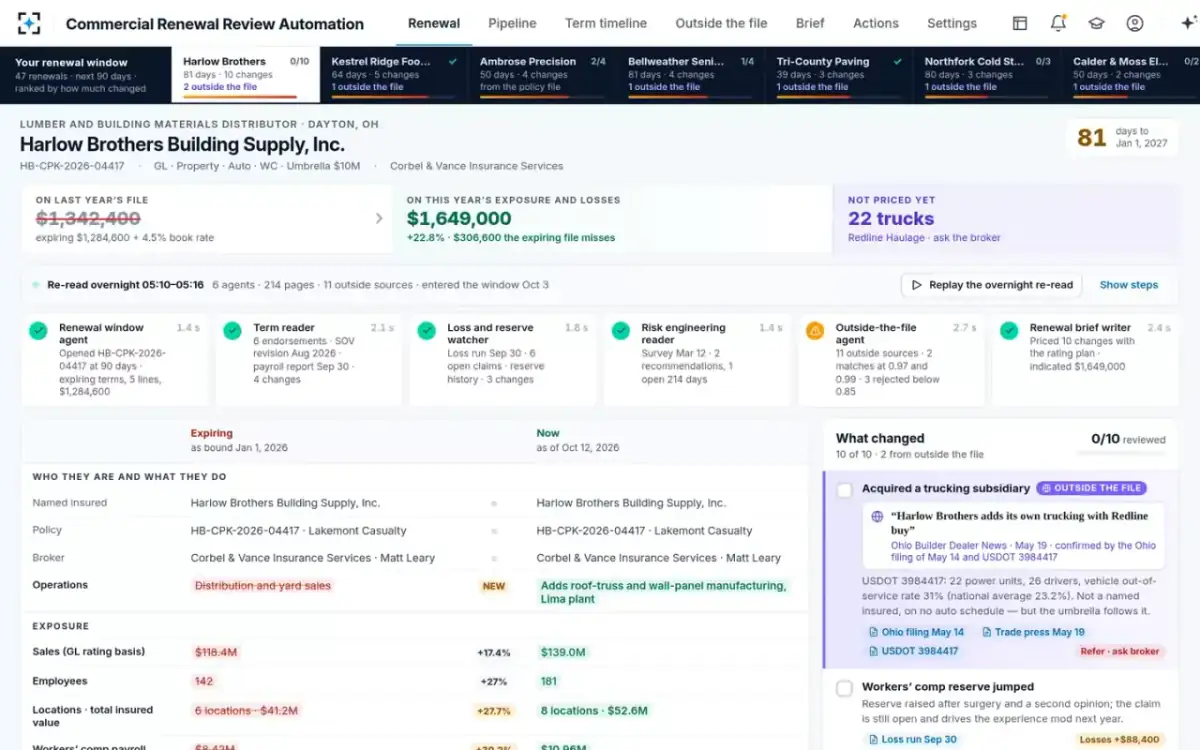Open the Term timeline tab
The width and height of the screenshot is (1200, 750).
(606, 23)
